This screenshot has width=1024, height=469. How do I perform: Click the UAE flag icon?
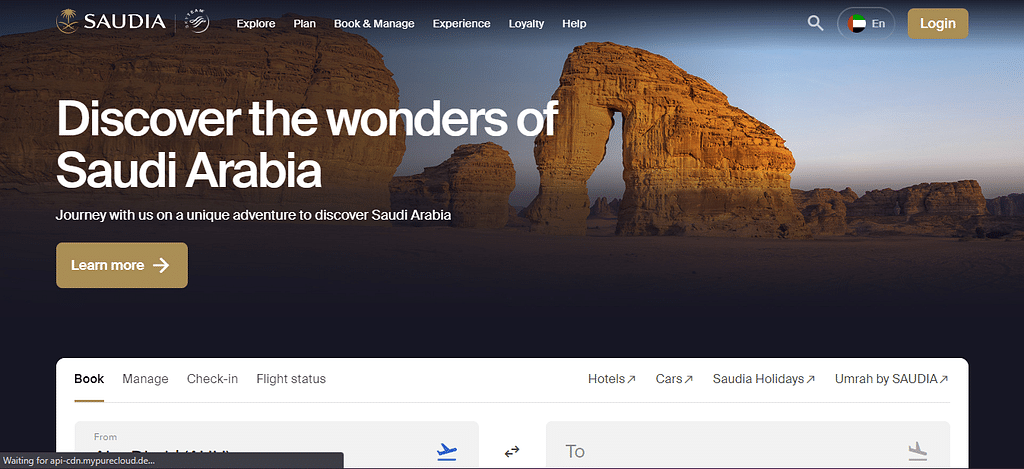point(857,23)
